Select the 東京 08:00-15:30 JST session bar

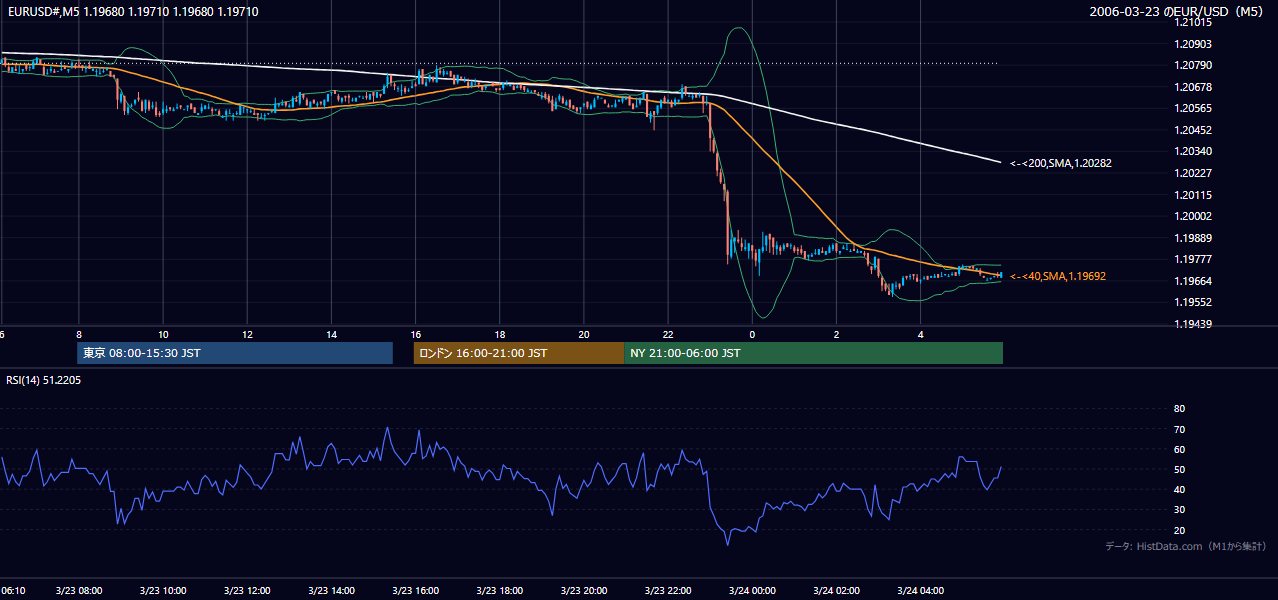(x=235, y=353)
